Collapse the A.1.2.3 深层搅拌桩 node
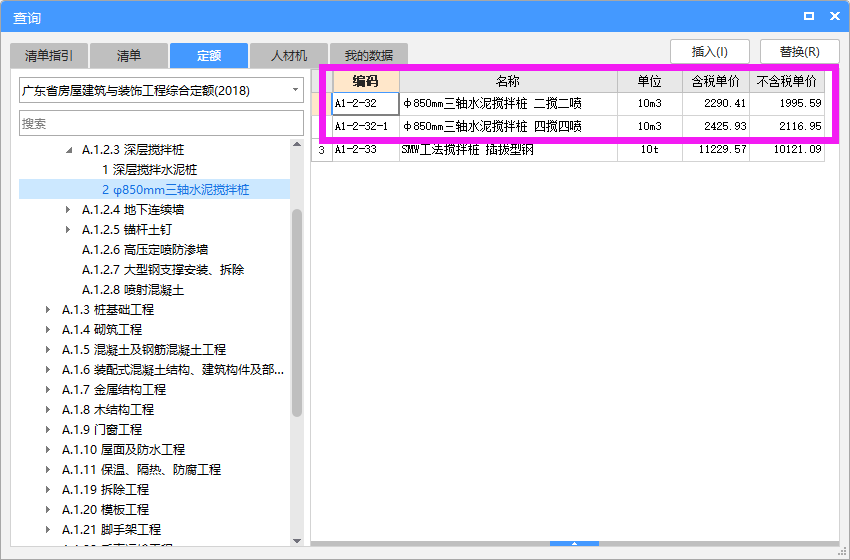This screenshot has width=850, height=560. click(x=69, y=150)
